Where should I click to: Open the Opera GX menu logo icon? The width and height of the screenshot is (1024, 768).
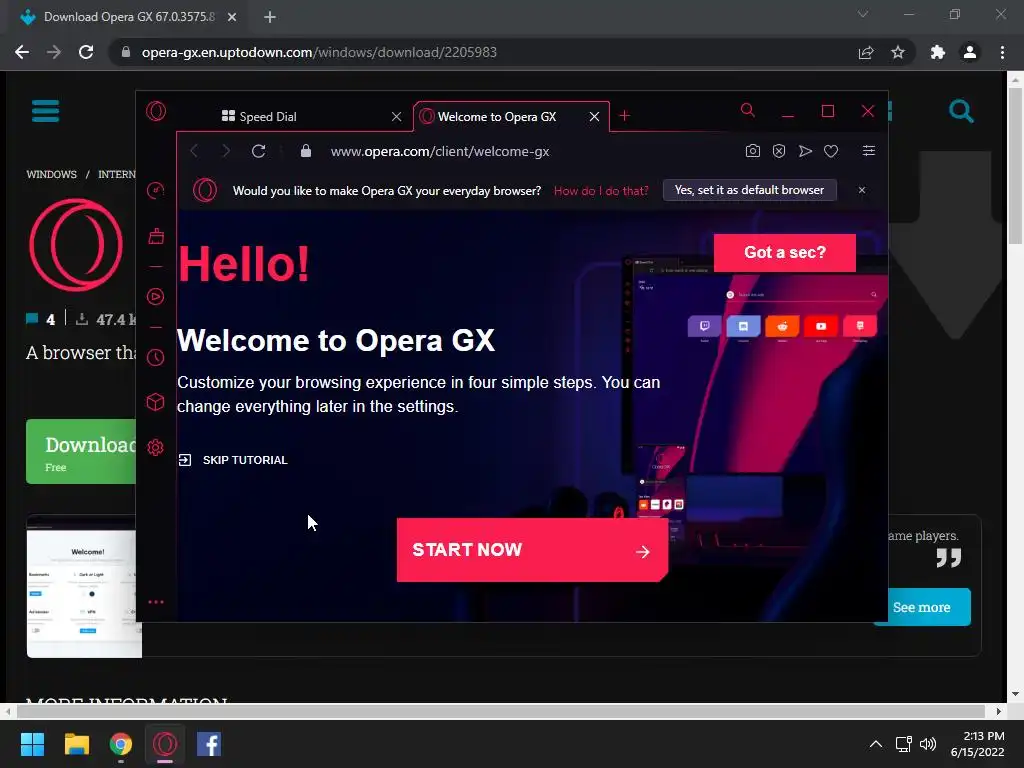tap(156, 112)
